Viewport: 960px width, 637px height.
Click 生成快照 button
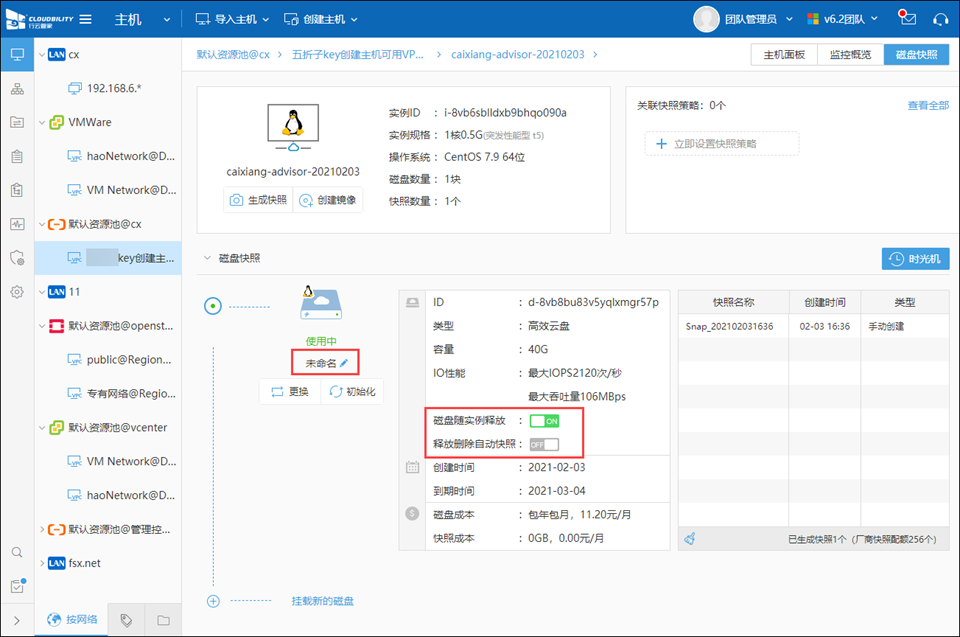(258, 200)
